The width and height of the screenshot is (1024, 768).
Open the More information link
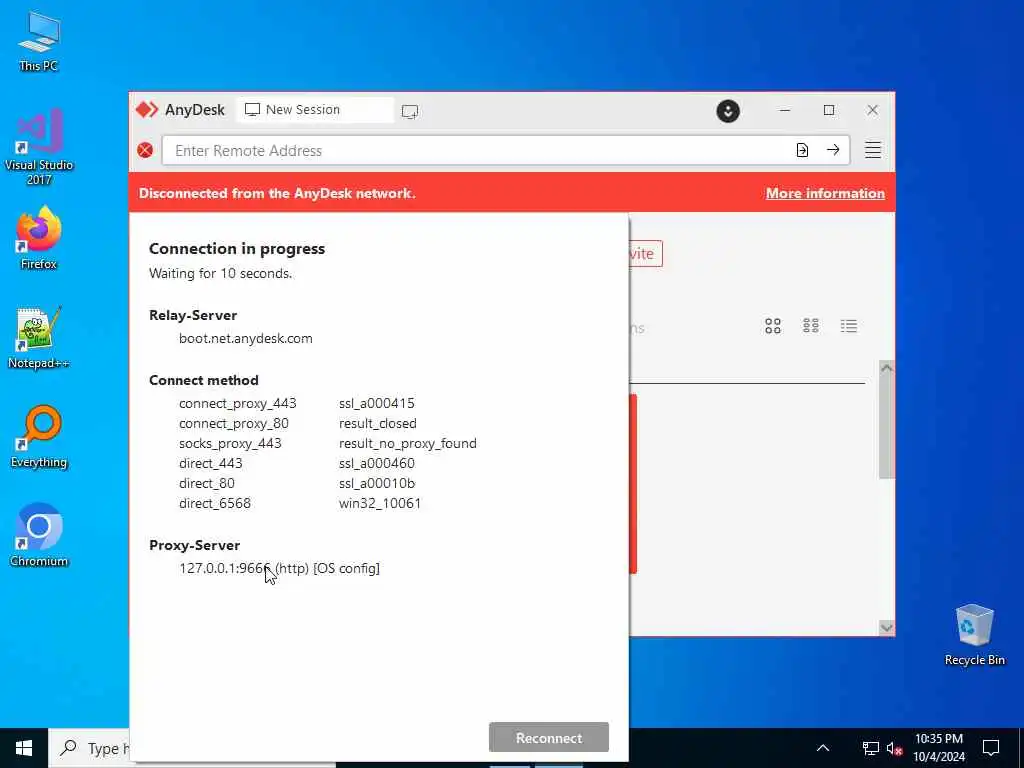(x=825, y=193)
